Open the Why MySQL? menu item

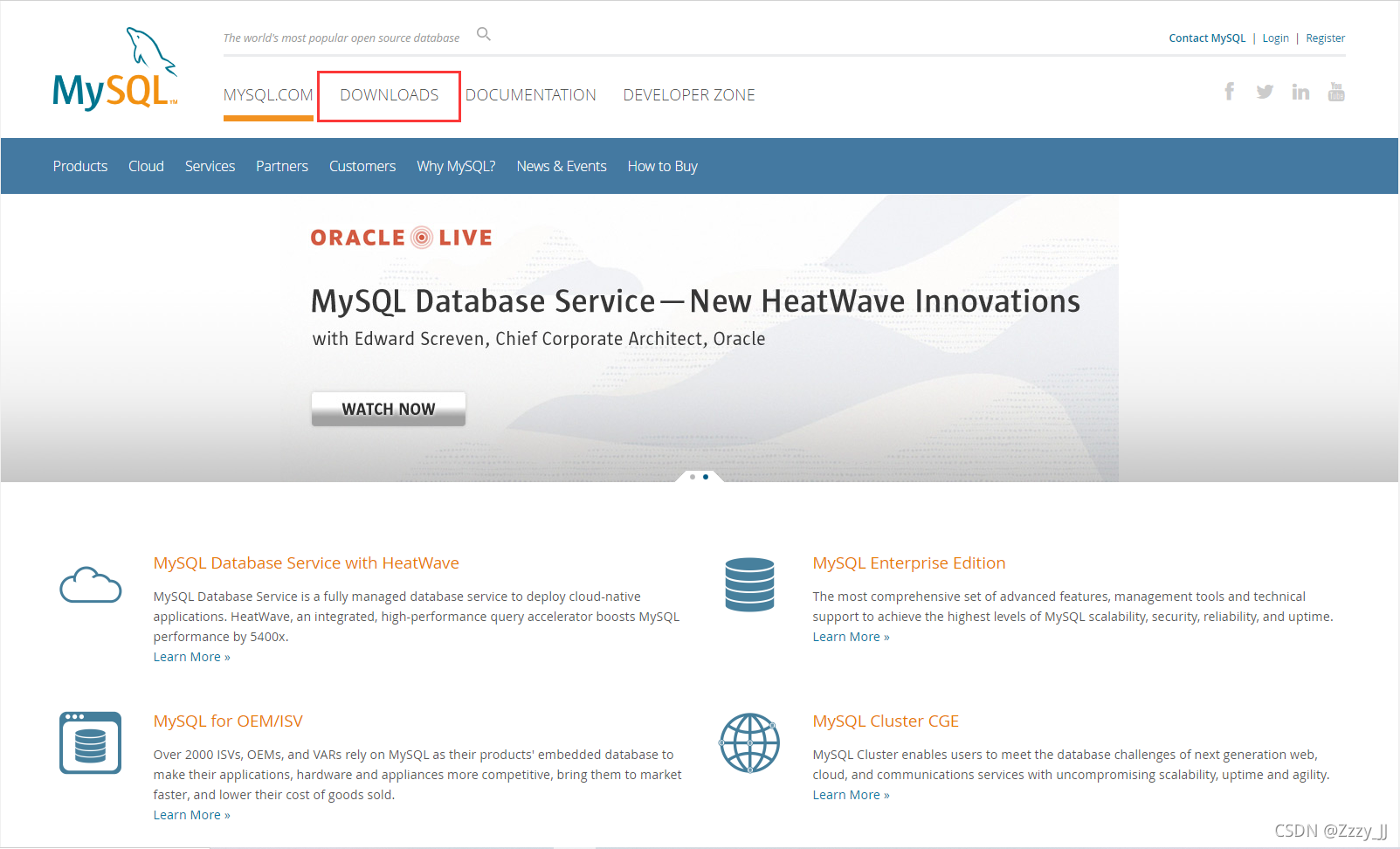point(456,166)
